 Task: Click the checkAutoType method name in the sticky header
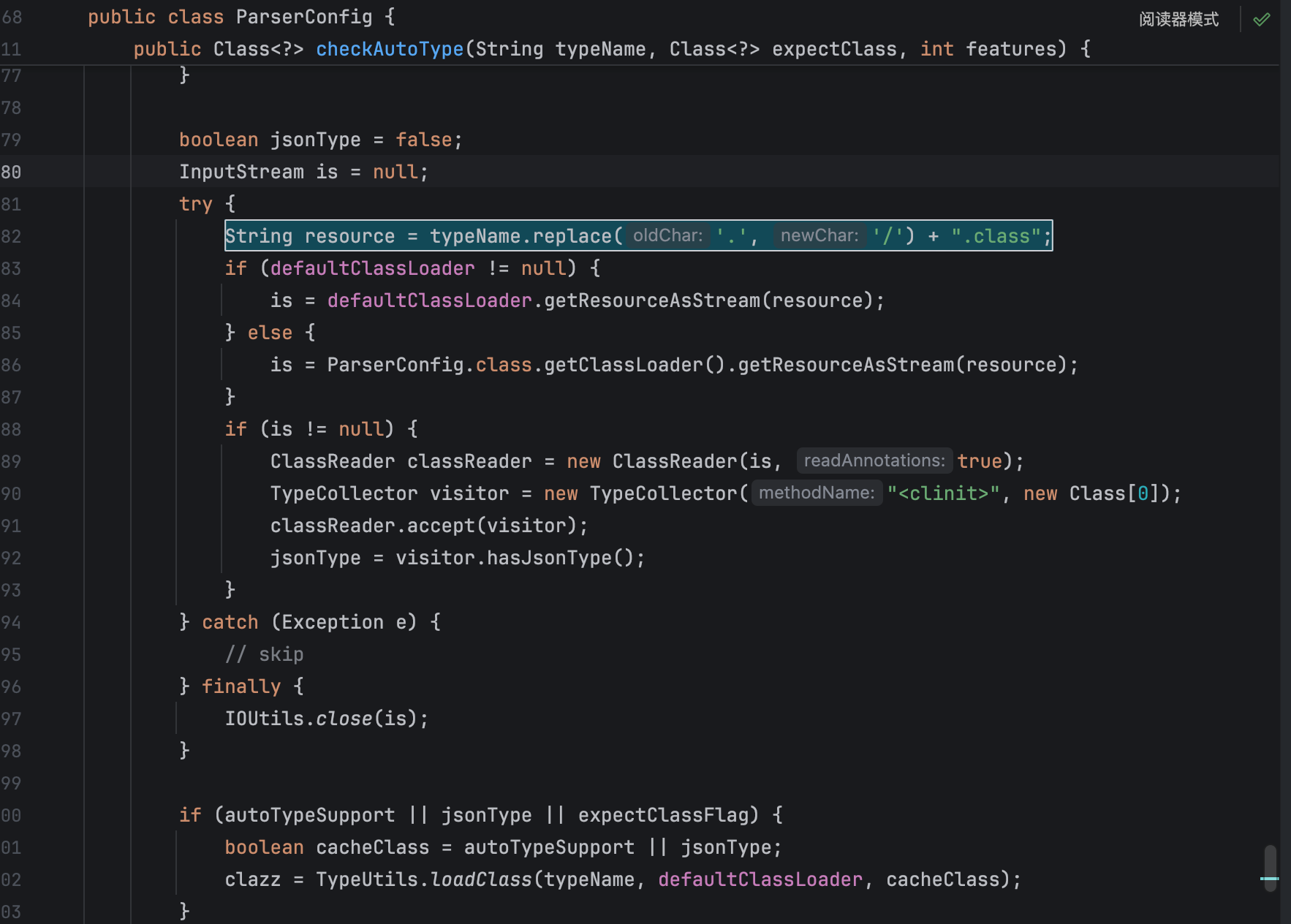pyautogui.click(x=390, y=49)
